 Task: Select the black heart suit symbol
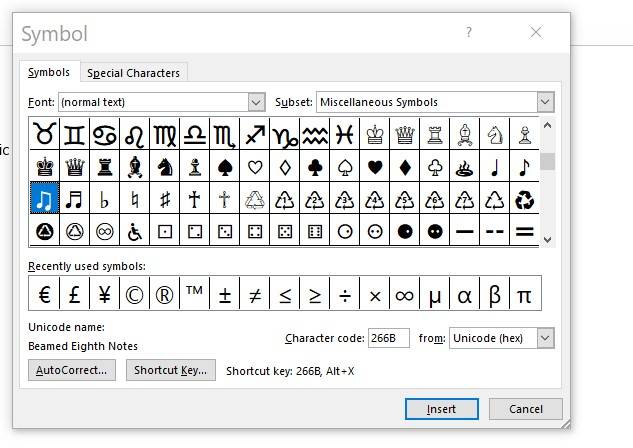tap(375, 167)
